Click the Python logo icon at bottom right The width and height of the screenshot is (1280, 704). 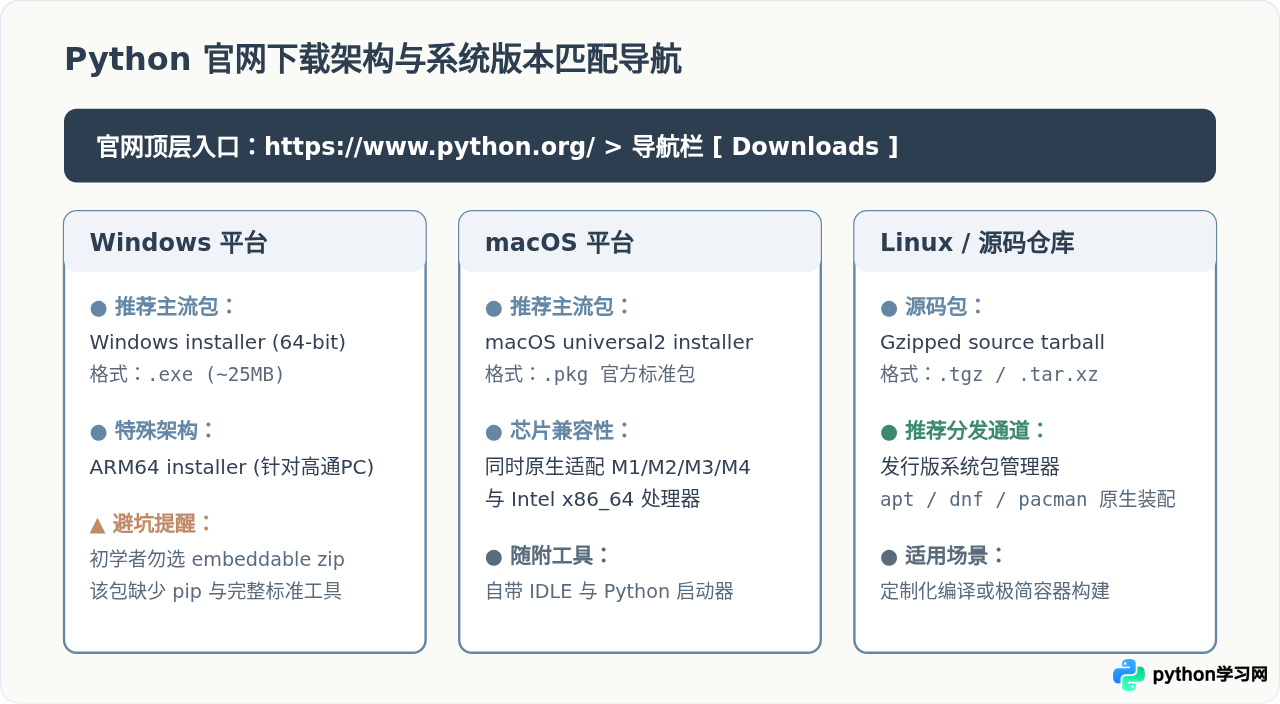click(1129, 675)
